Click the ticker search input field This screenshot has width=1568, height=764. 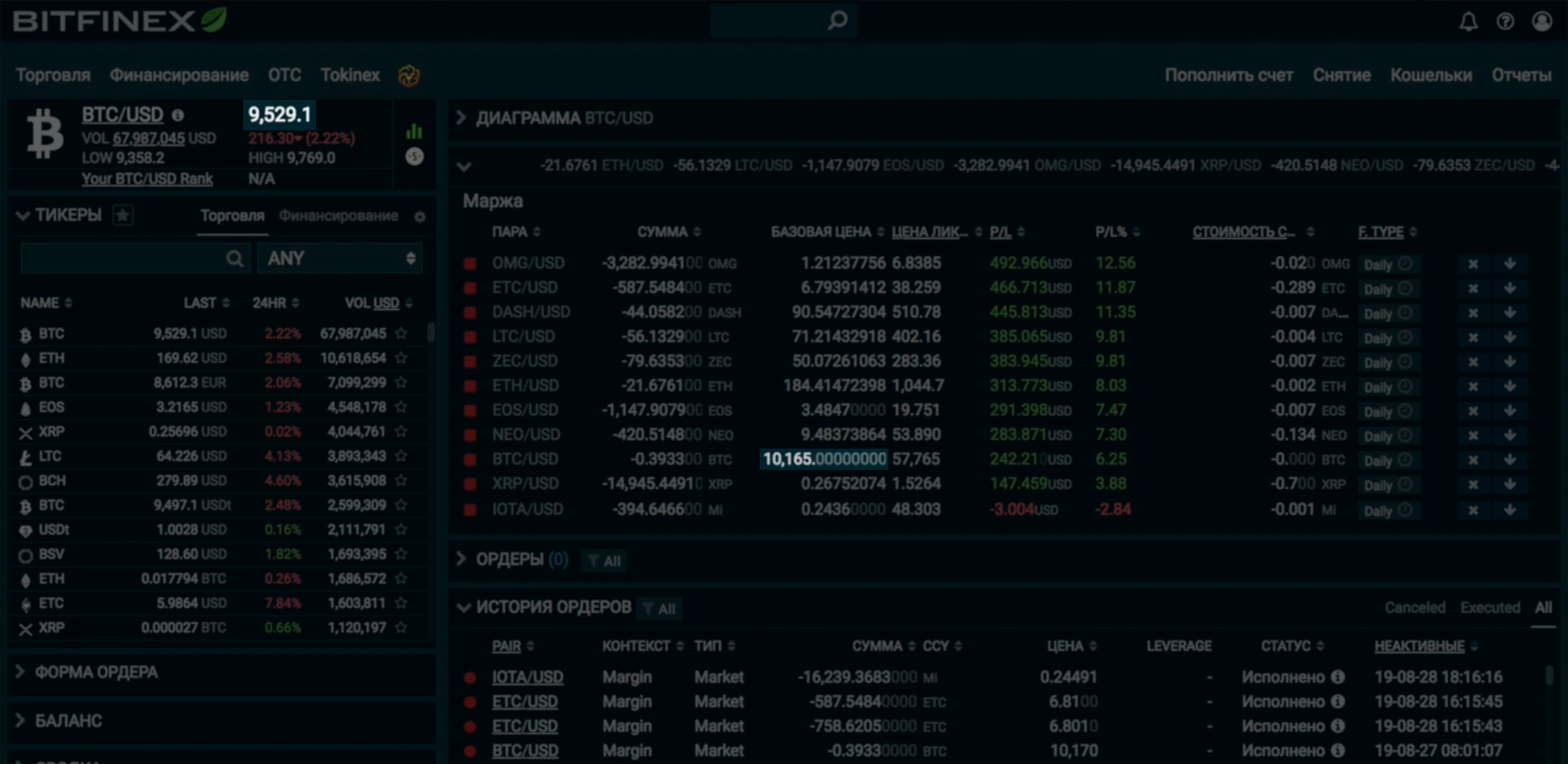136,259
